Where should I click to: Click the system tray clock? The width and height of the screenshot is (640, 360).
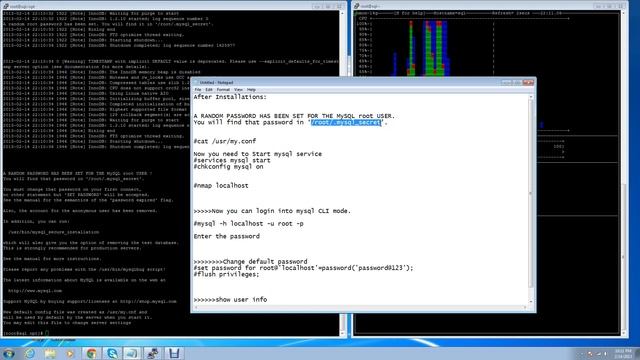point(623,354)
